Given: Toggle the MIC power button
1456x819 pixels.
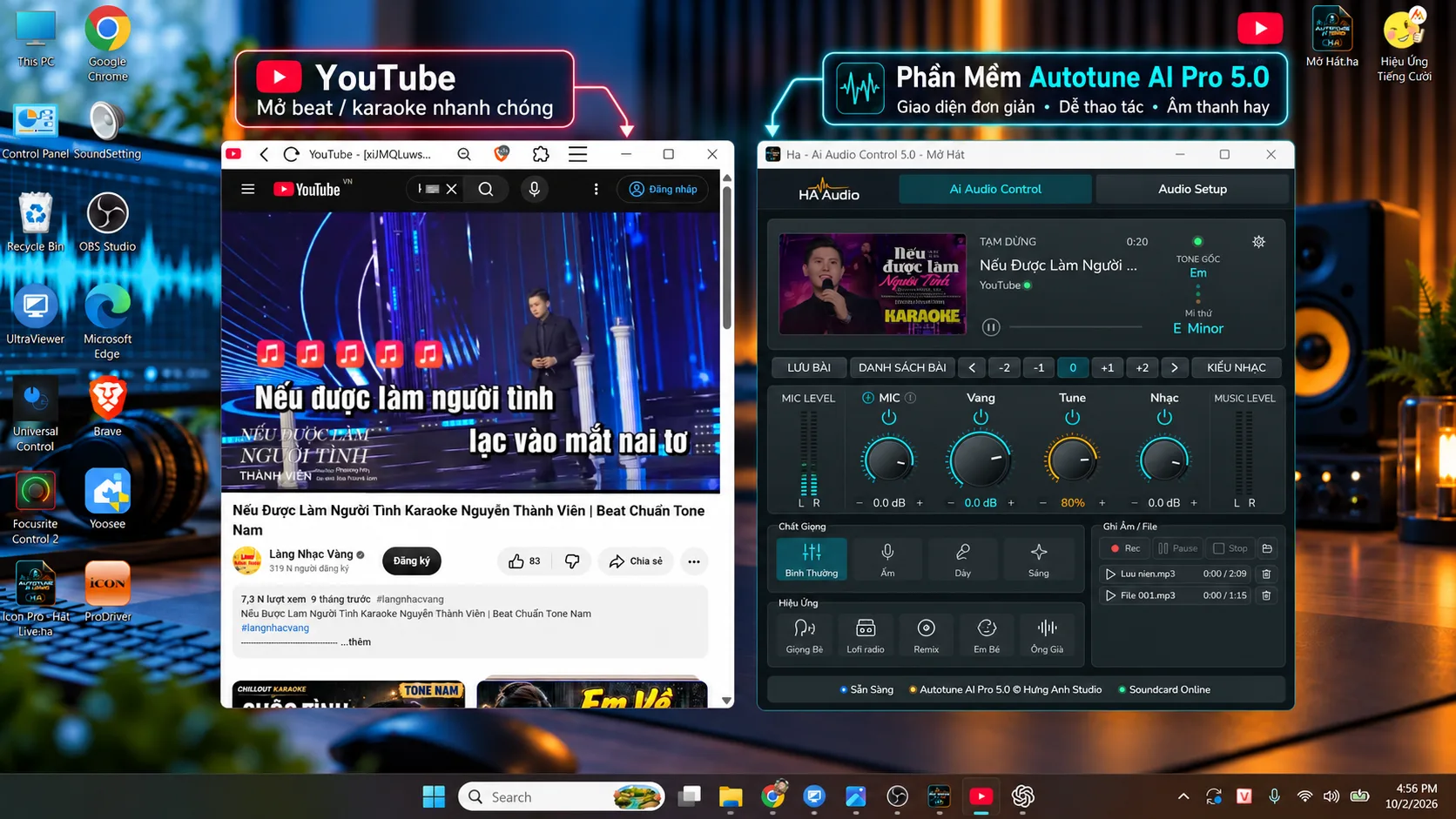Looking at the screenshot, I should tap(888, 418).
